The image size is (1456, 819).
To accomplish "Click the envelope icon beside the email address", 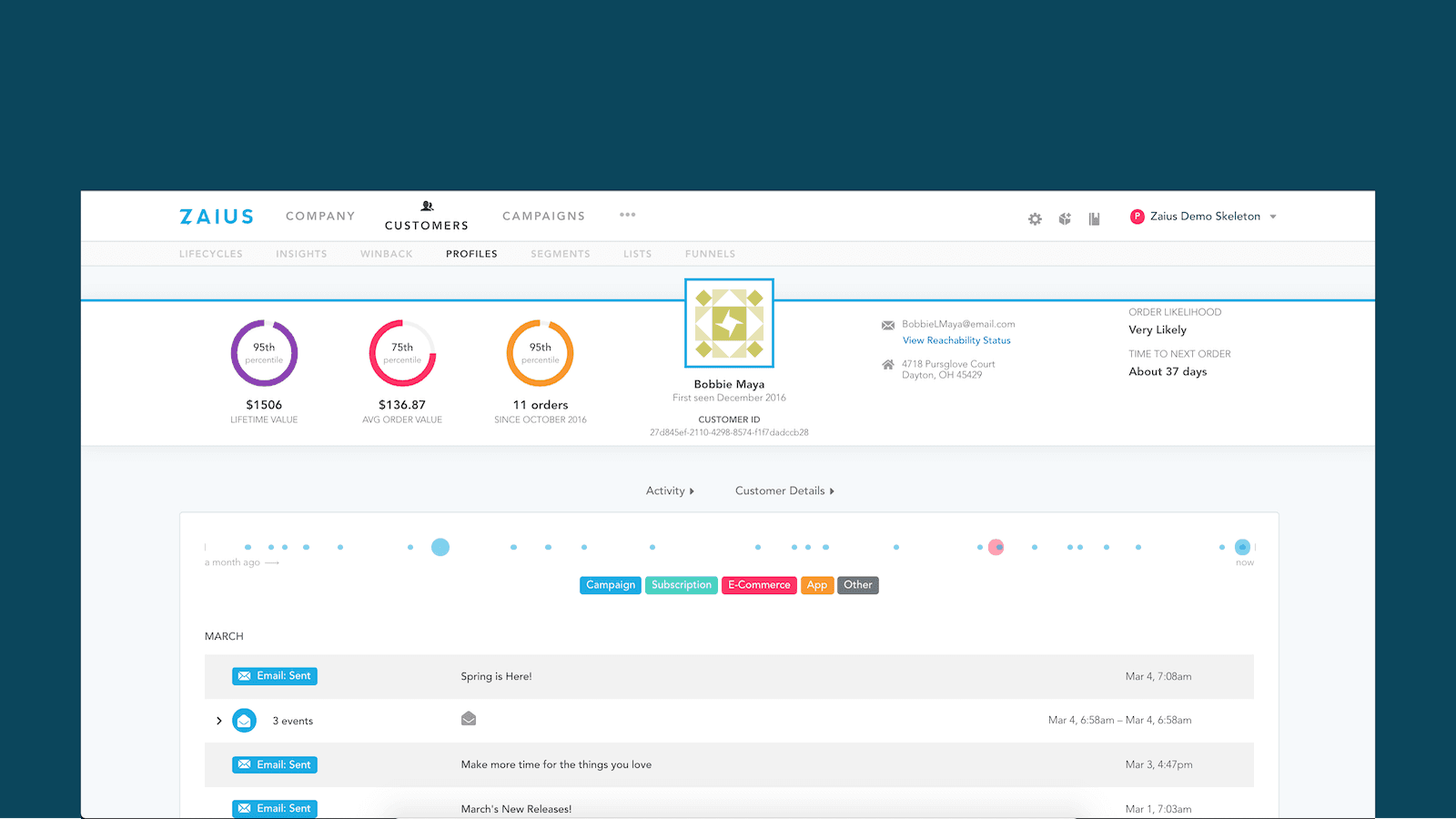I will pos(889,325).
